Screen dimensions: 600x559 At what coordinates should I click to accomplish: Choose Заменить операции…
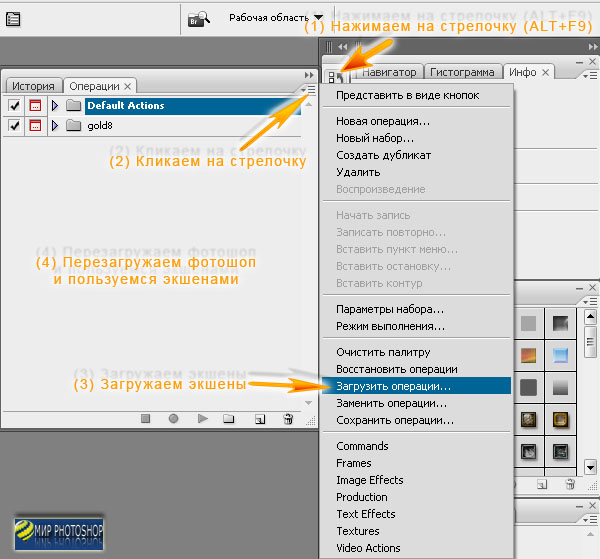pos(416,403)
